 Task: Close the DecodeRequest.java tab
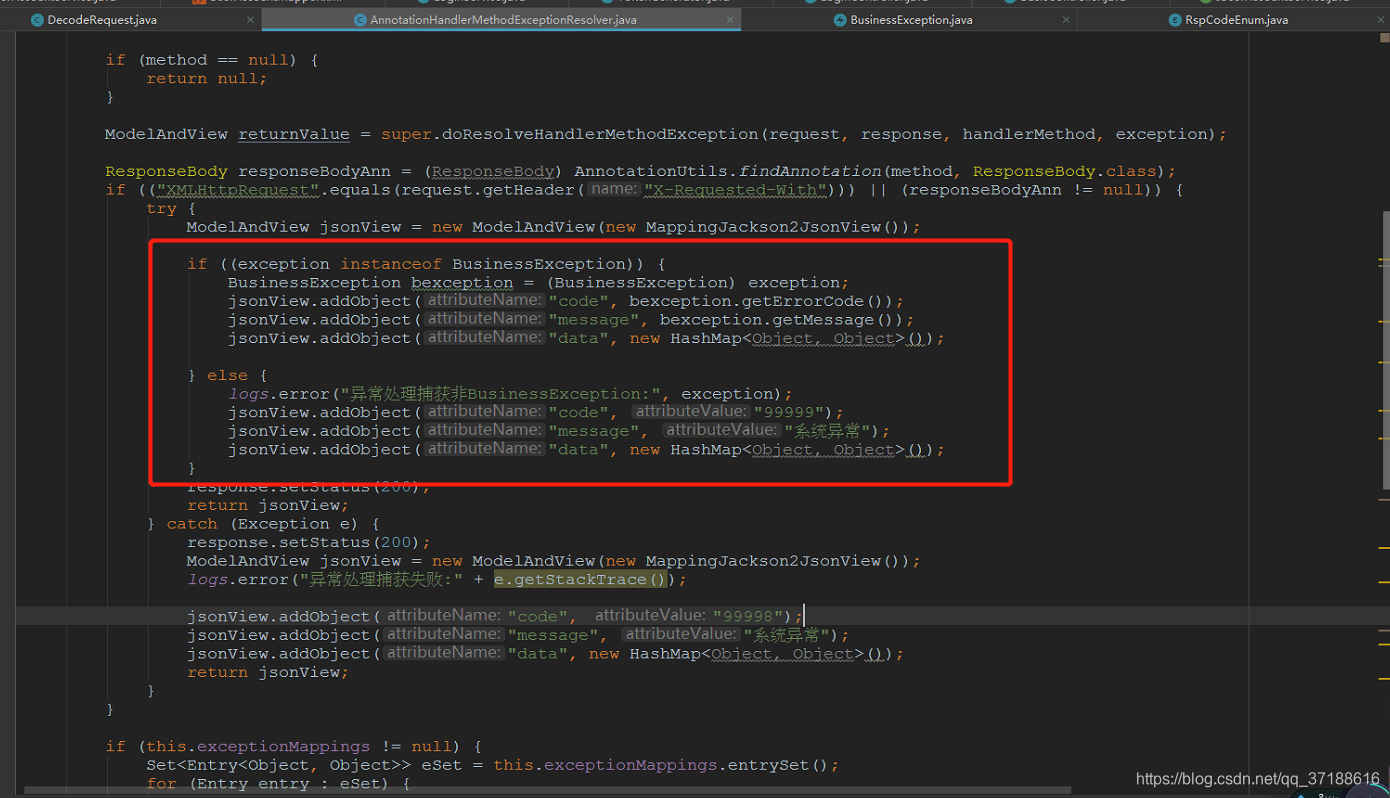click(250, 19)
